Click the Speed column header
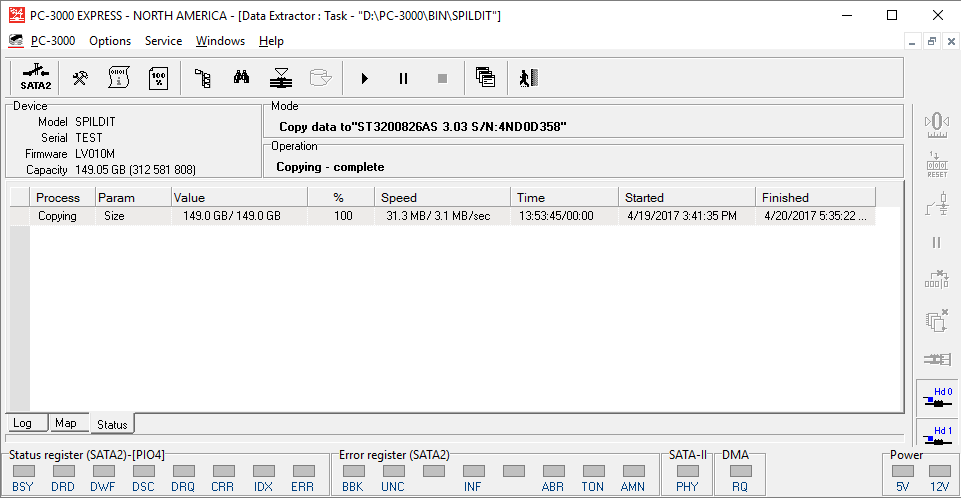This screenshot has height=498, width=961. (x=443, y=198)
